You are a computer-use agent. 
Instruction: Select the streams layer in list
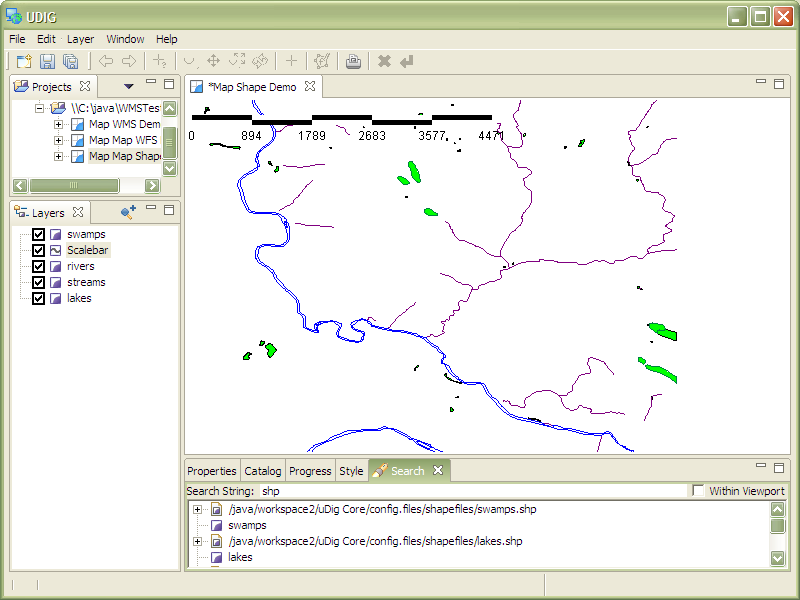(86, 283)
